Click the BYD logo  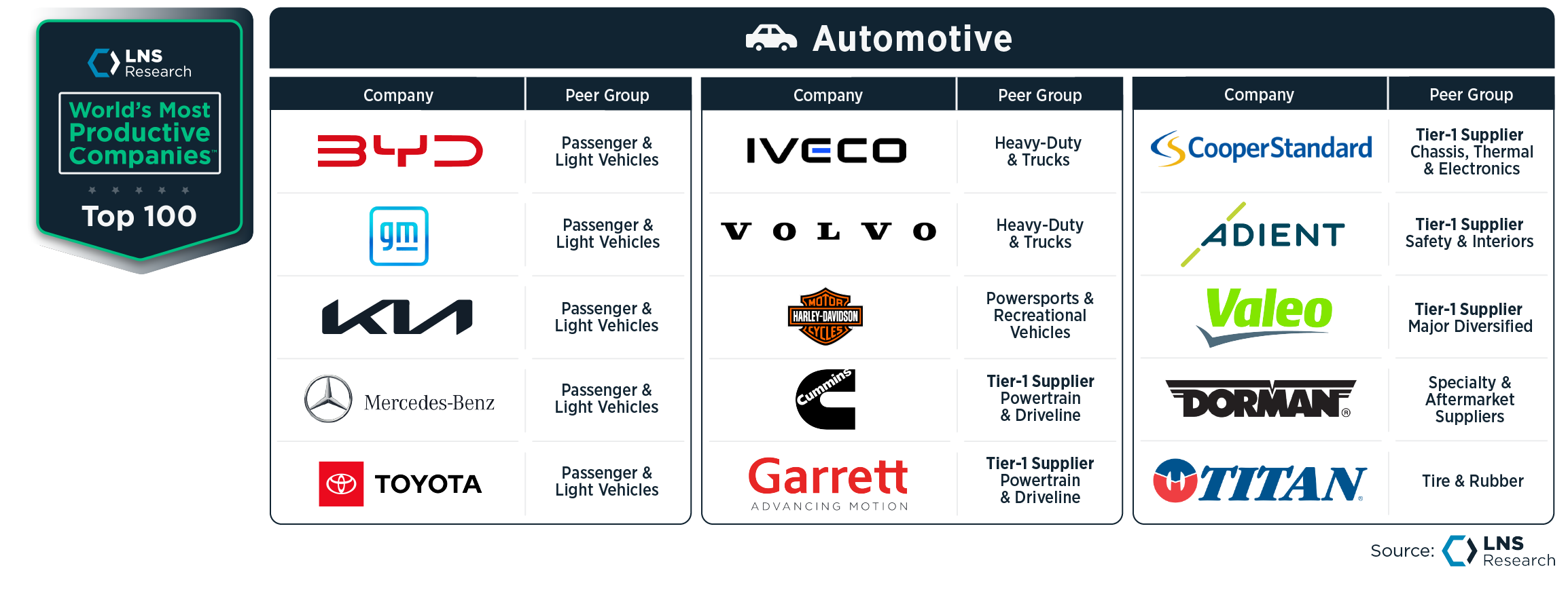(400, 151)
